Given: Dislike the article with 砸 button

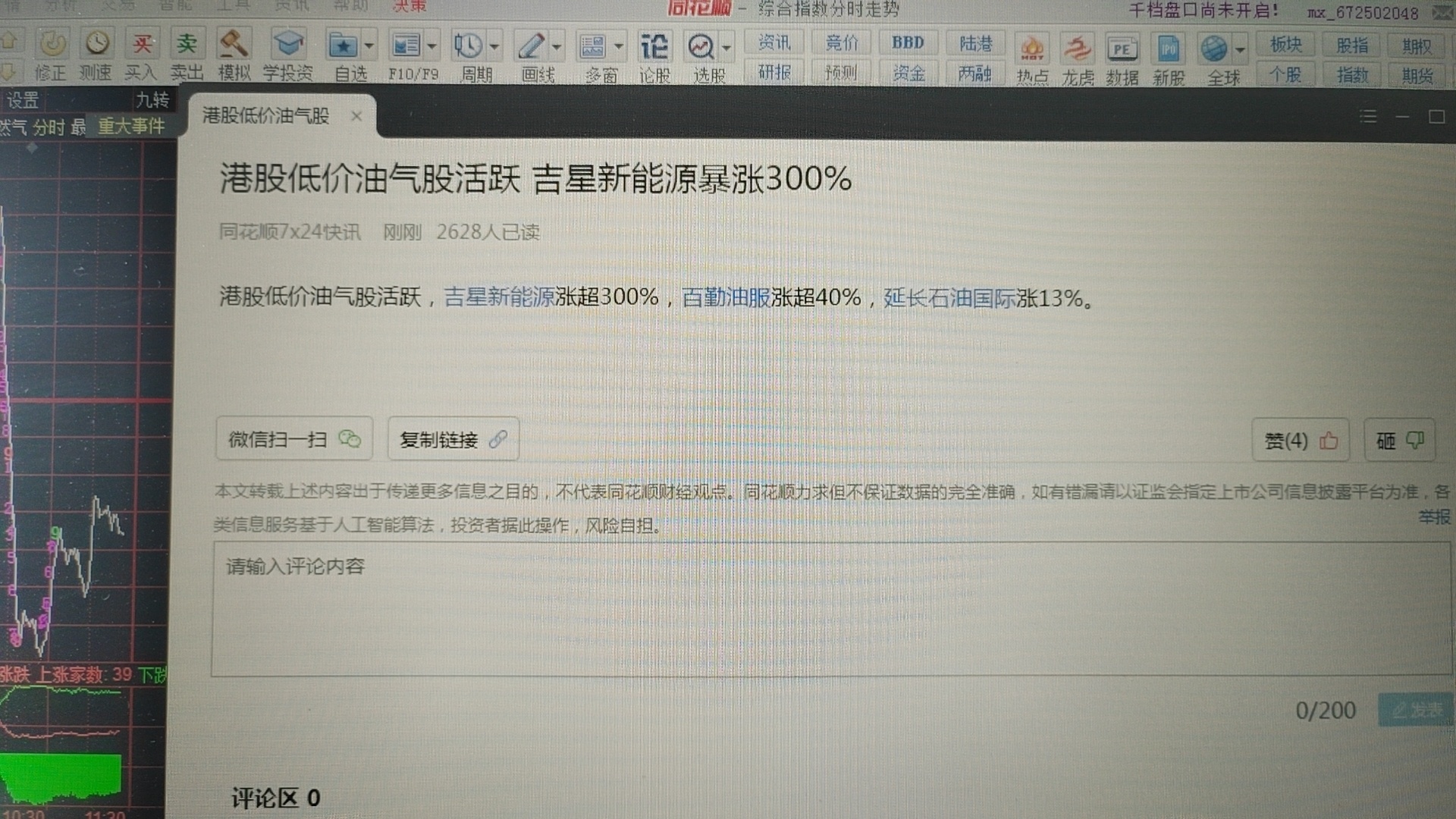Looking at the screenshot, I should point(1399,441).
